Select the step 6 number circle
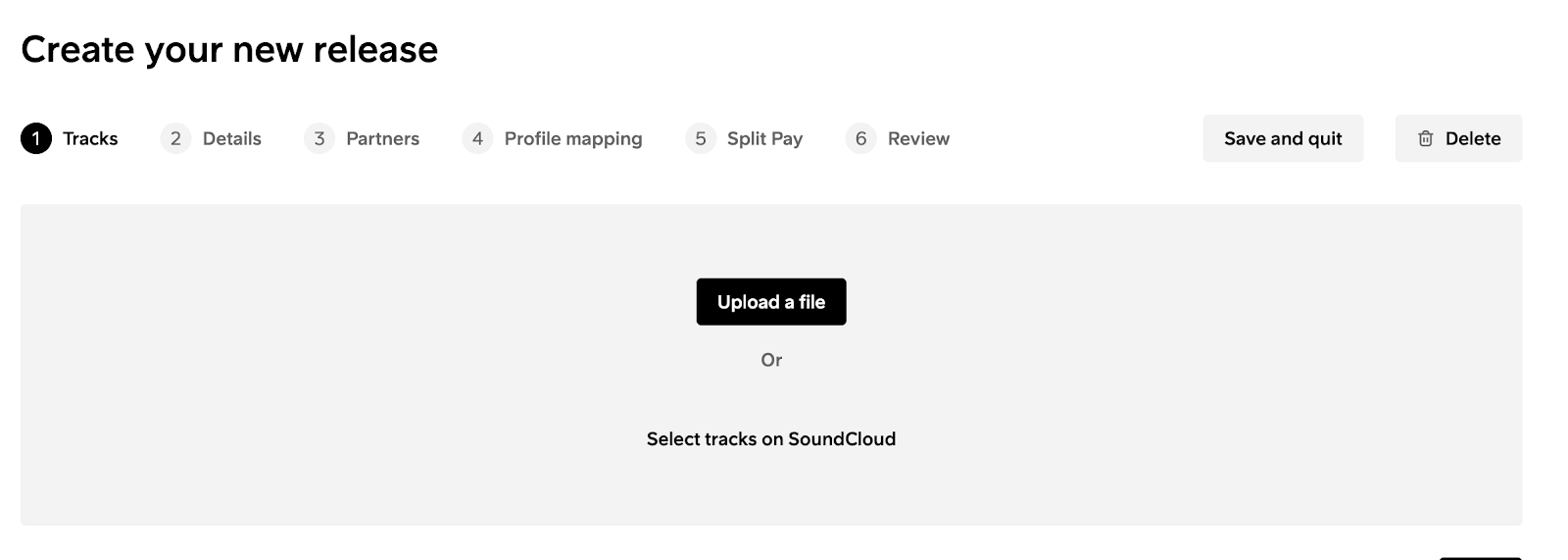 pyautogui.click(x=860, y=138)
